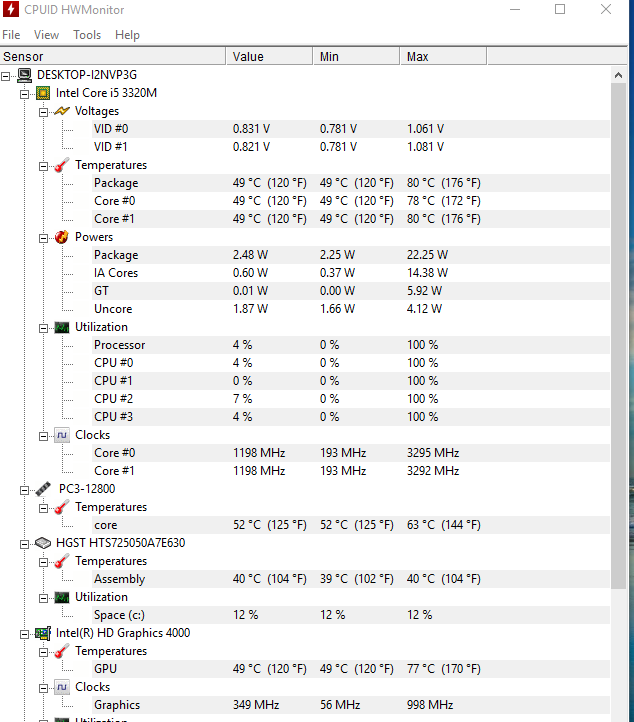Open the File menu

tap(11, 35)
